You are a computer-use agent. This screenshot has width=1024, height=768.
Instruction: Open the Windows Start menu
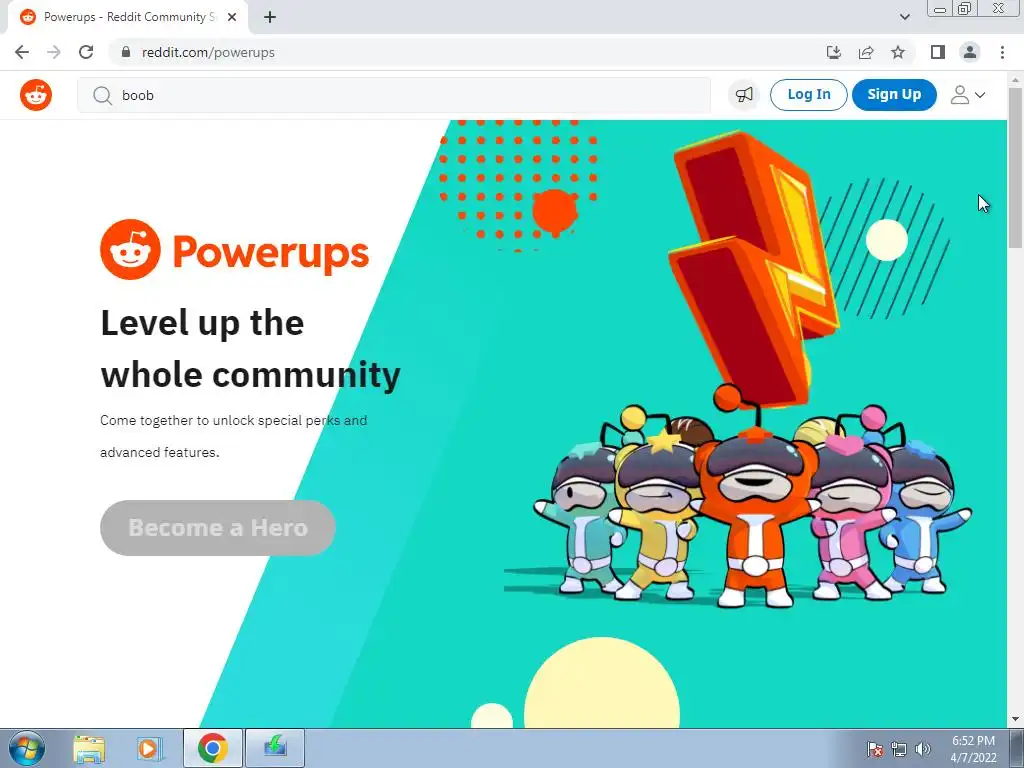[26, 748]
